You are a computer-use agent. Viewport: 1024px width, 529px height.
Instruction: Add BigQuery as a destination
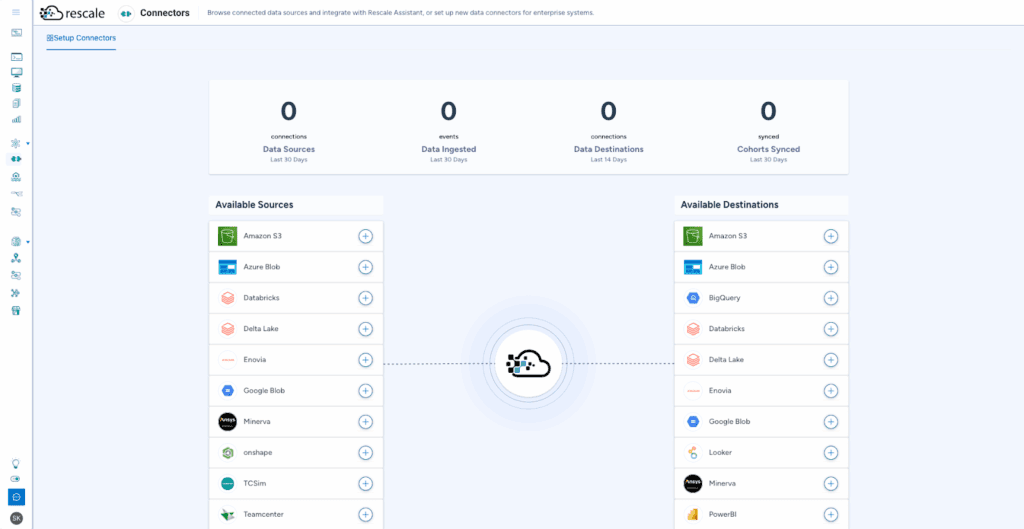830,298
